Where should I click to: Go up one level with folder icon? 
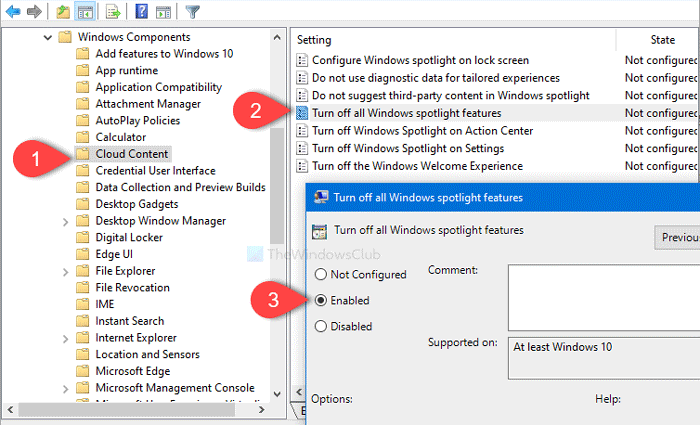62,12
